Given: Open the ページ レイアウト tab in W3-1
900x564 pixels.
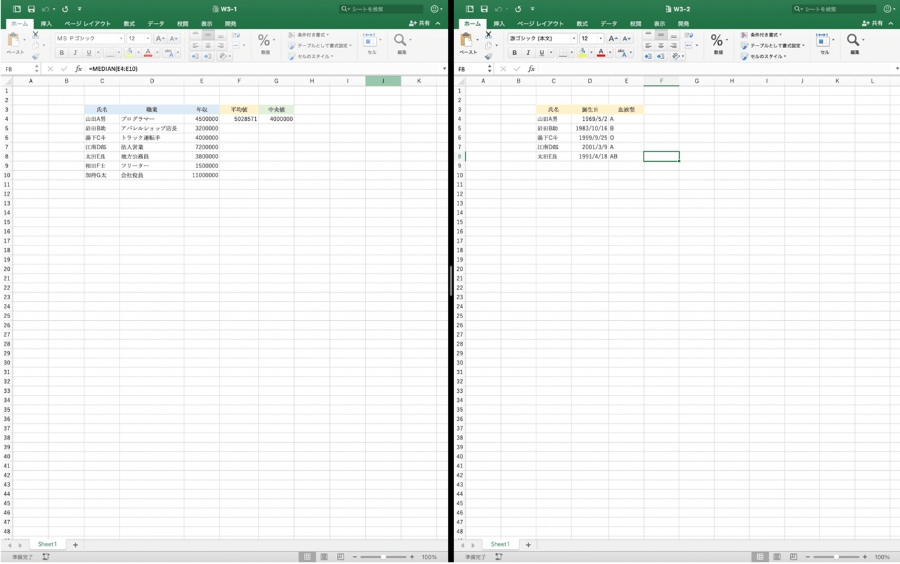Looking at the screenshot, I should pyautogui.click(x=87, y=24).
